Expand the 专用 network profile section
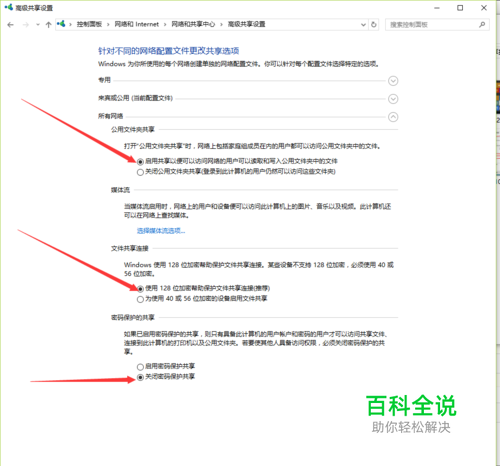The height and width of the screenshot is (466, 500). (x=393, y=81)
